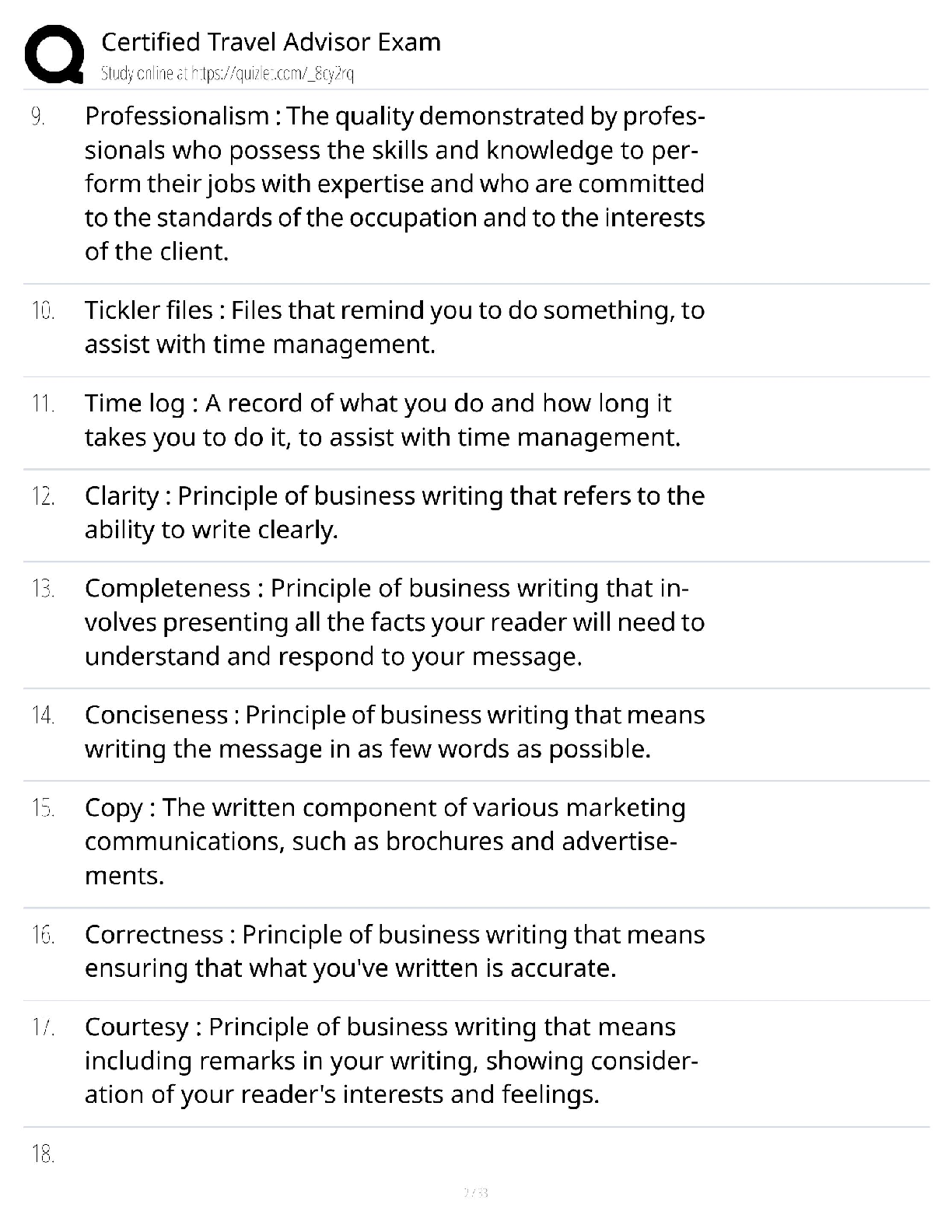
Task: Select the Courtesy definition entry
Action: click(x=392, y=1061)
